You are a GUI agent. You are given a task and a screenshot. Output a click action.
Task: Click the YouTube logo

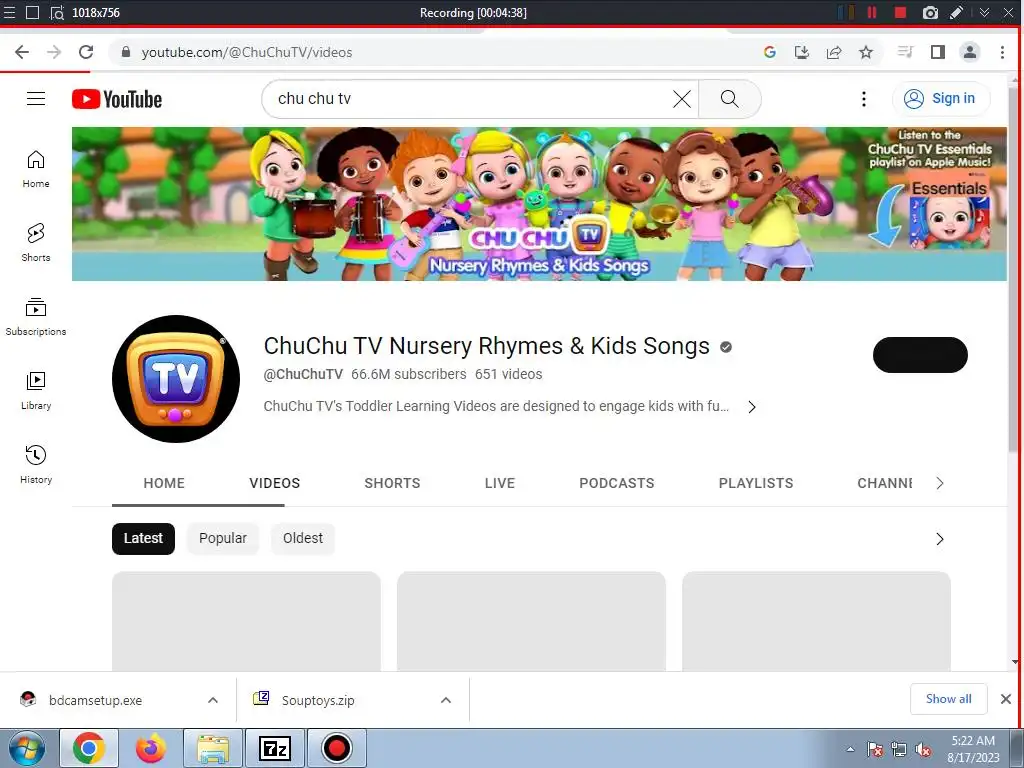point(117,99)
